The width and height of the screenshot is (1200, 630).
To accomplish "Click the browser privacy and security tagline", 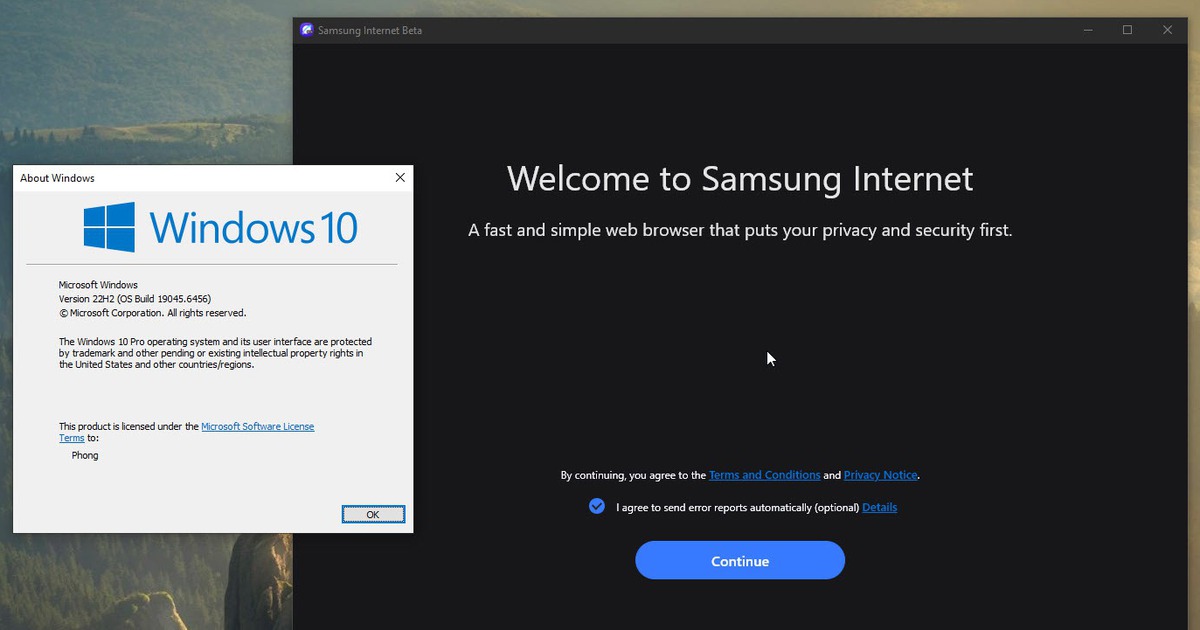I will (740, 230).
